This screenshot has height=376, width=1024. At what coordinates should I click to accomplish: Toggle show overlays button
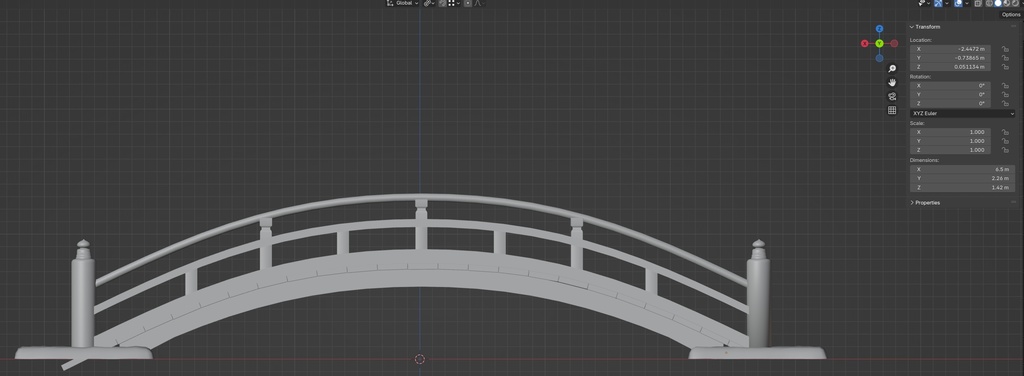click(x=958, y=3)
